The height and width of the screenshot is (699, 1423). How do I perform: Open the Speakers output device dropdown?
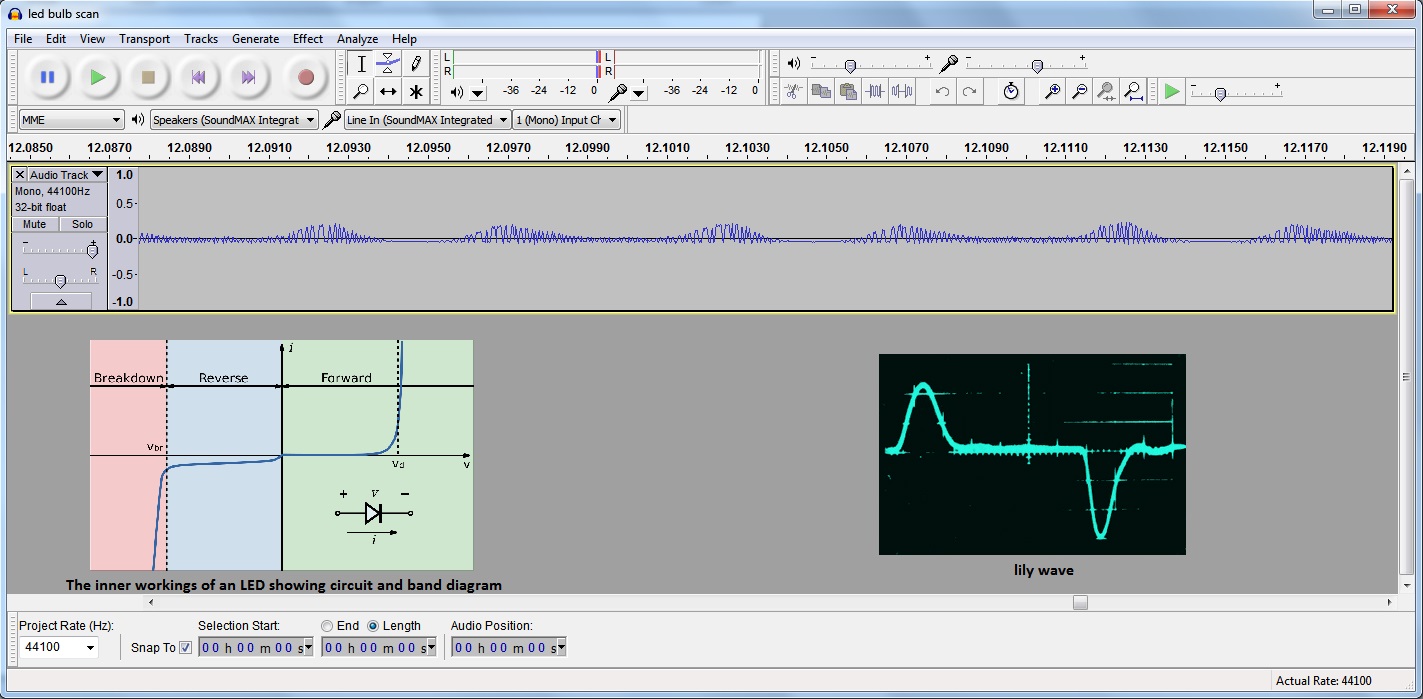click(234, 120)
